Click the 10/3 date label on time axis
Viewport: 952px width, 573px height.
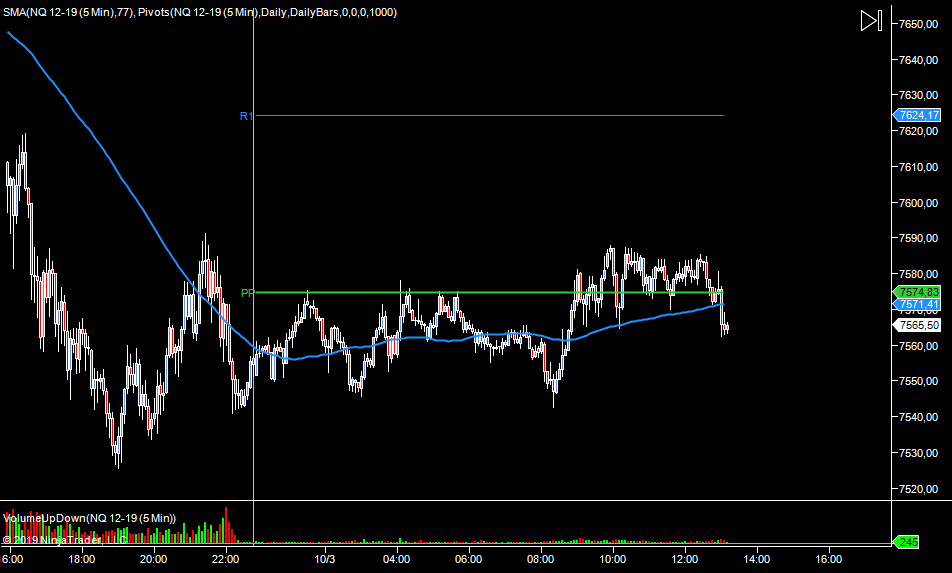tap(326, 558)
